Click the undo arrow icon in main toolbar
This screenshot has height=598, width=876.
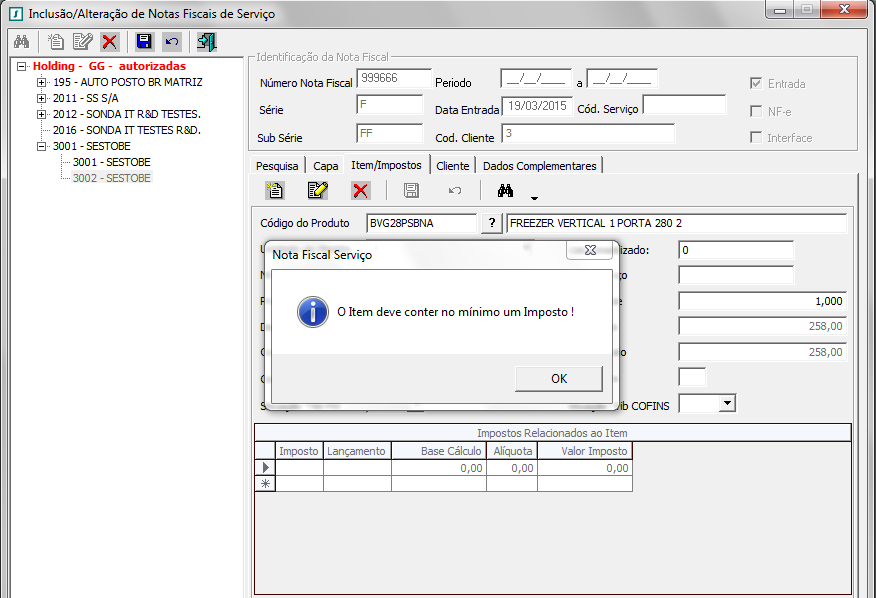tap(172, 42)
